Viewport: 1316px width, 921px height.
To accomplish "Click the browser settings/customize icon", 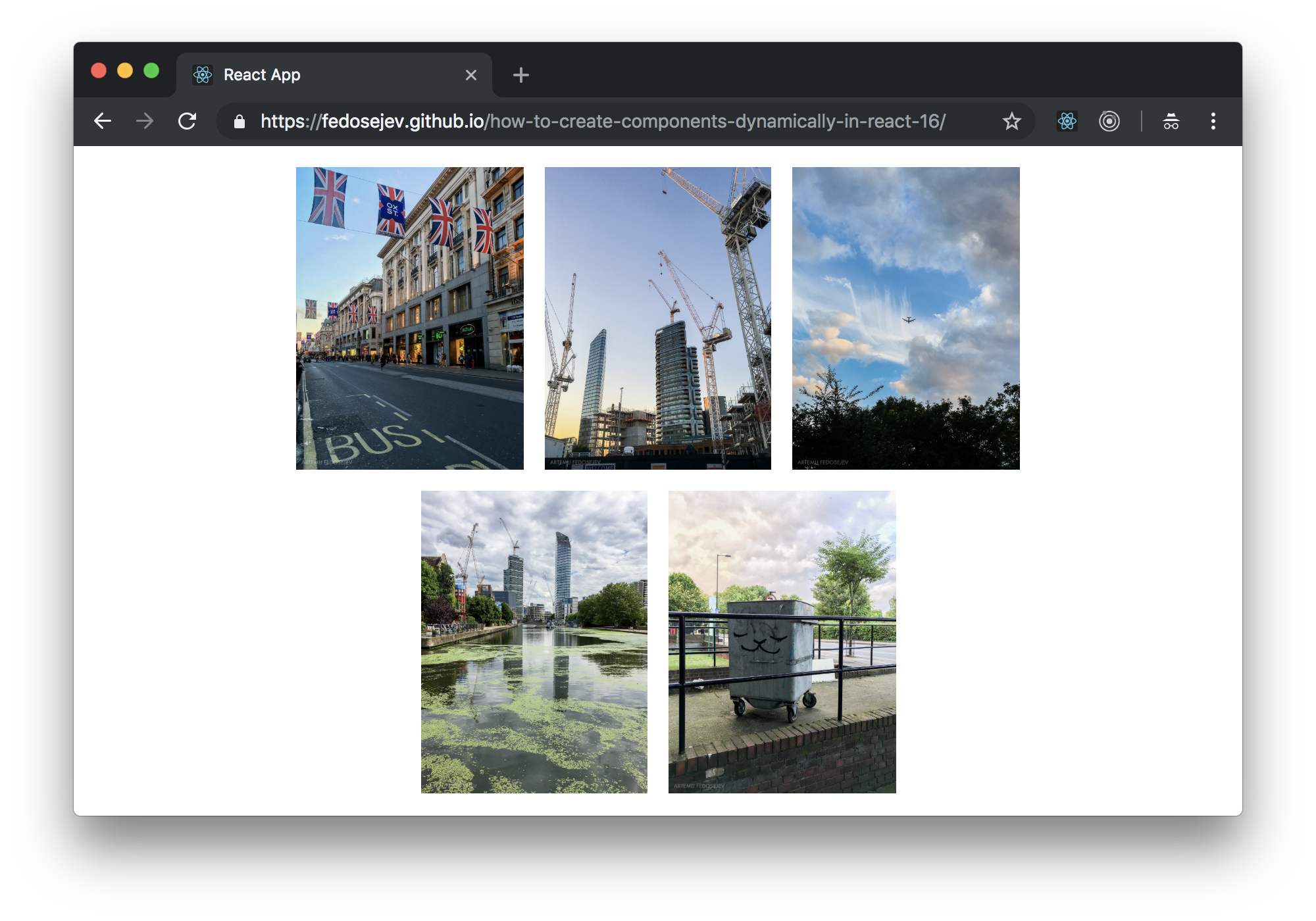I will coord(1213,122).
